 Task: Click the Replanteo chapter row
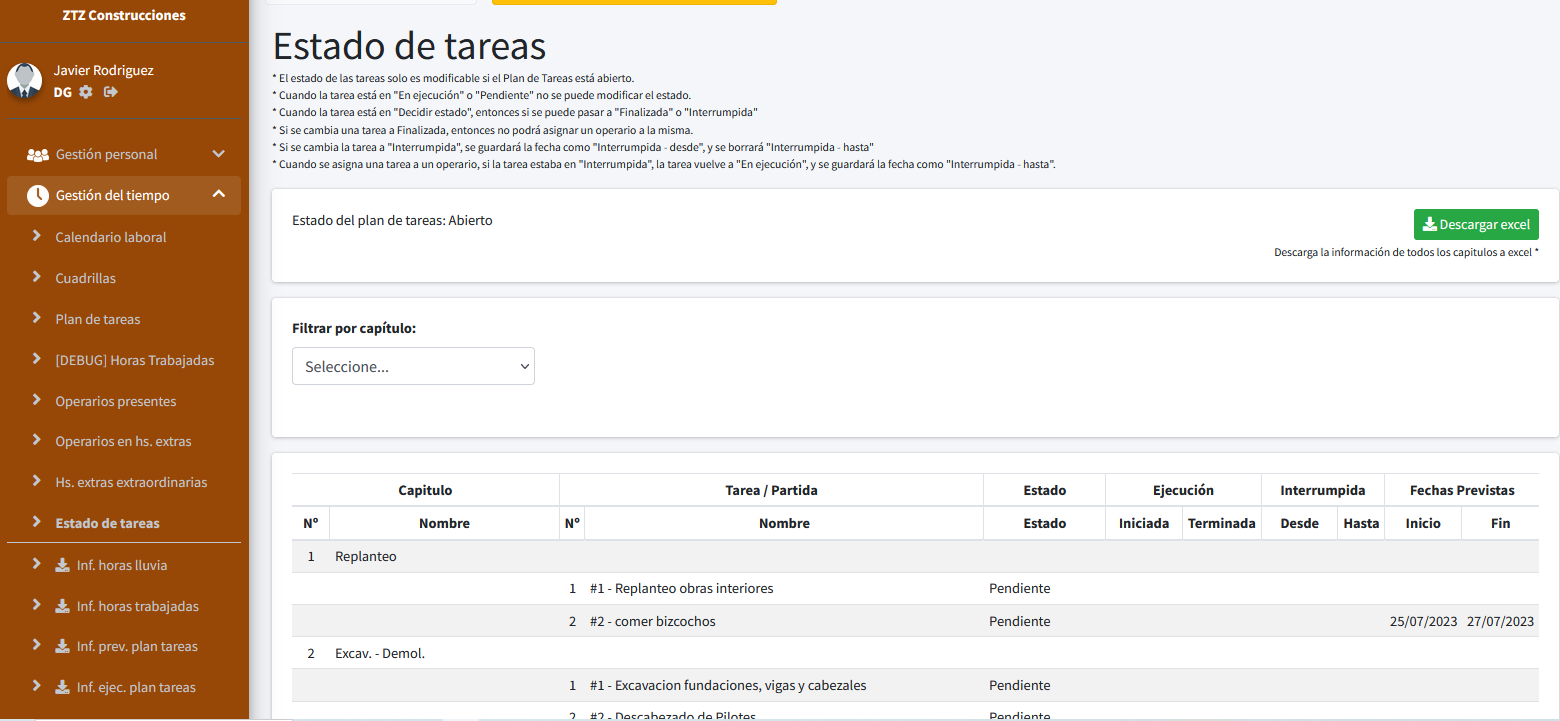pos(915,556)
